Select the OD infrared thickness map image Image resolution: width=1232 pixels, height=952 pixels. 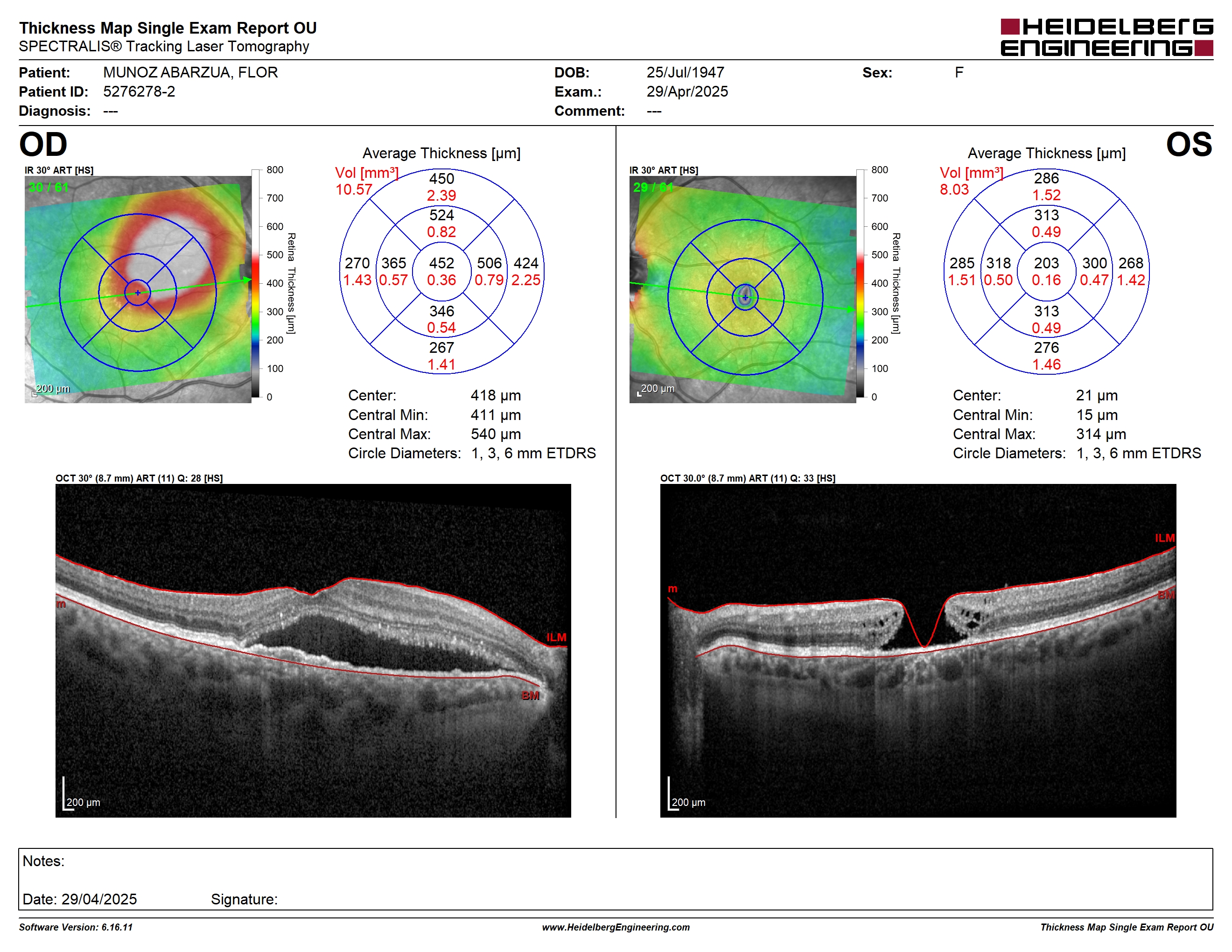click(x=138, y=289)
